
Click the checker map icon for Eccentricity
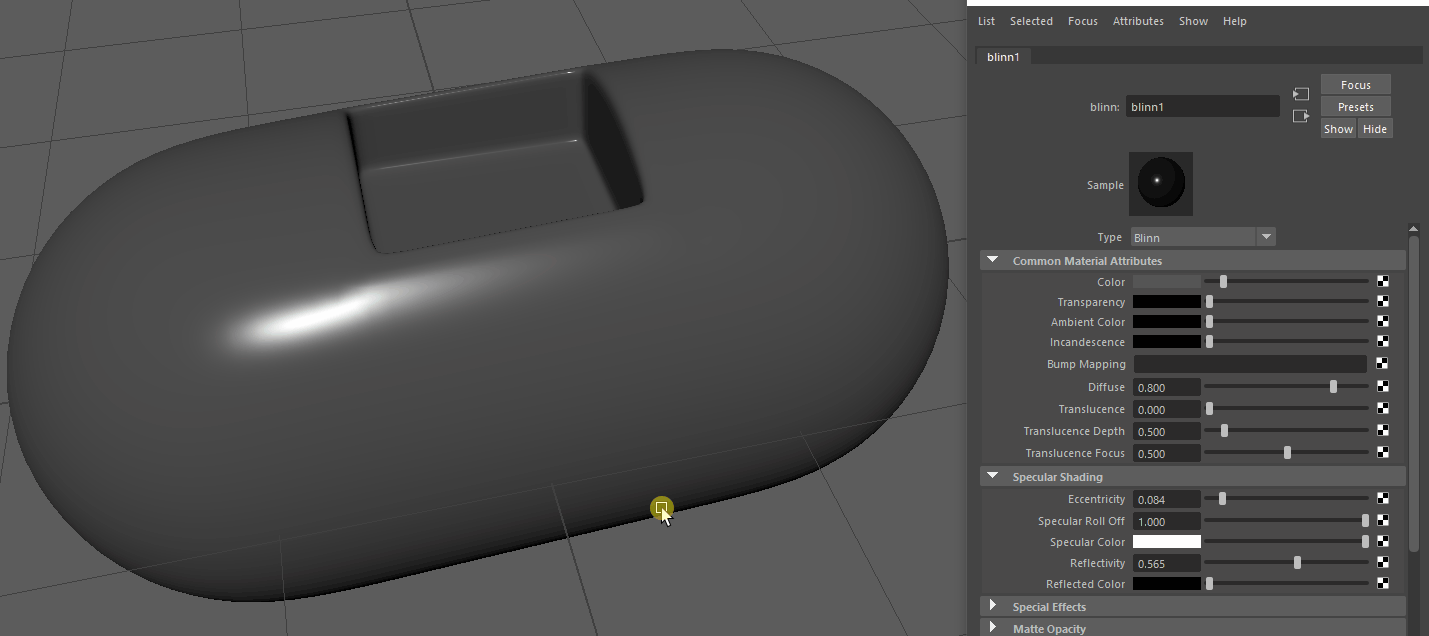click(1383, 498)
